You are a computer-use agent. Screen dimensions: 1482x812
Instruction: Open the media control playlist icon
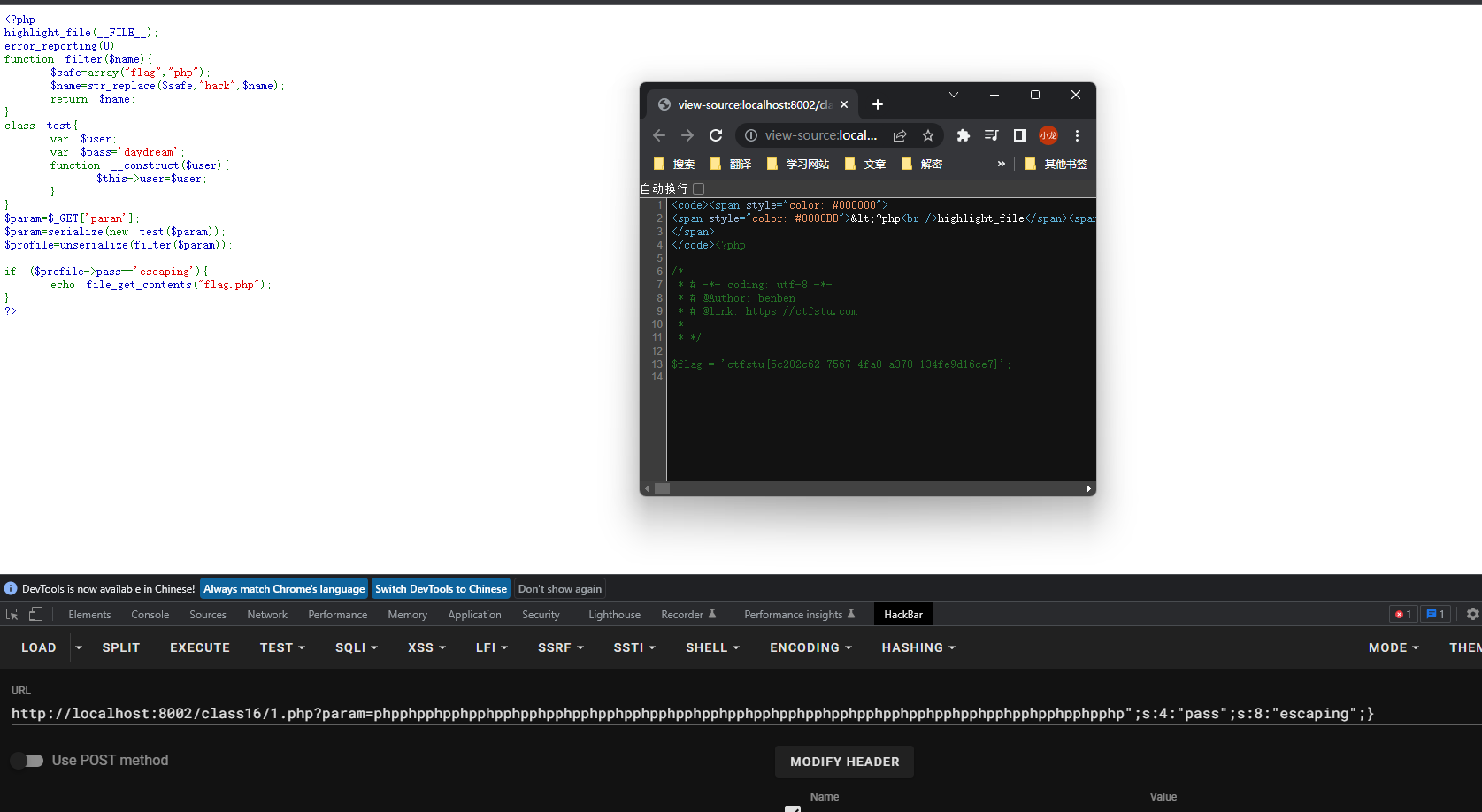pos(991,135)
